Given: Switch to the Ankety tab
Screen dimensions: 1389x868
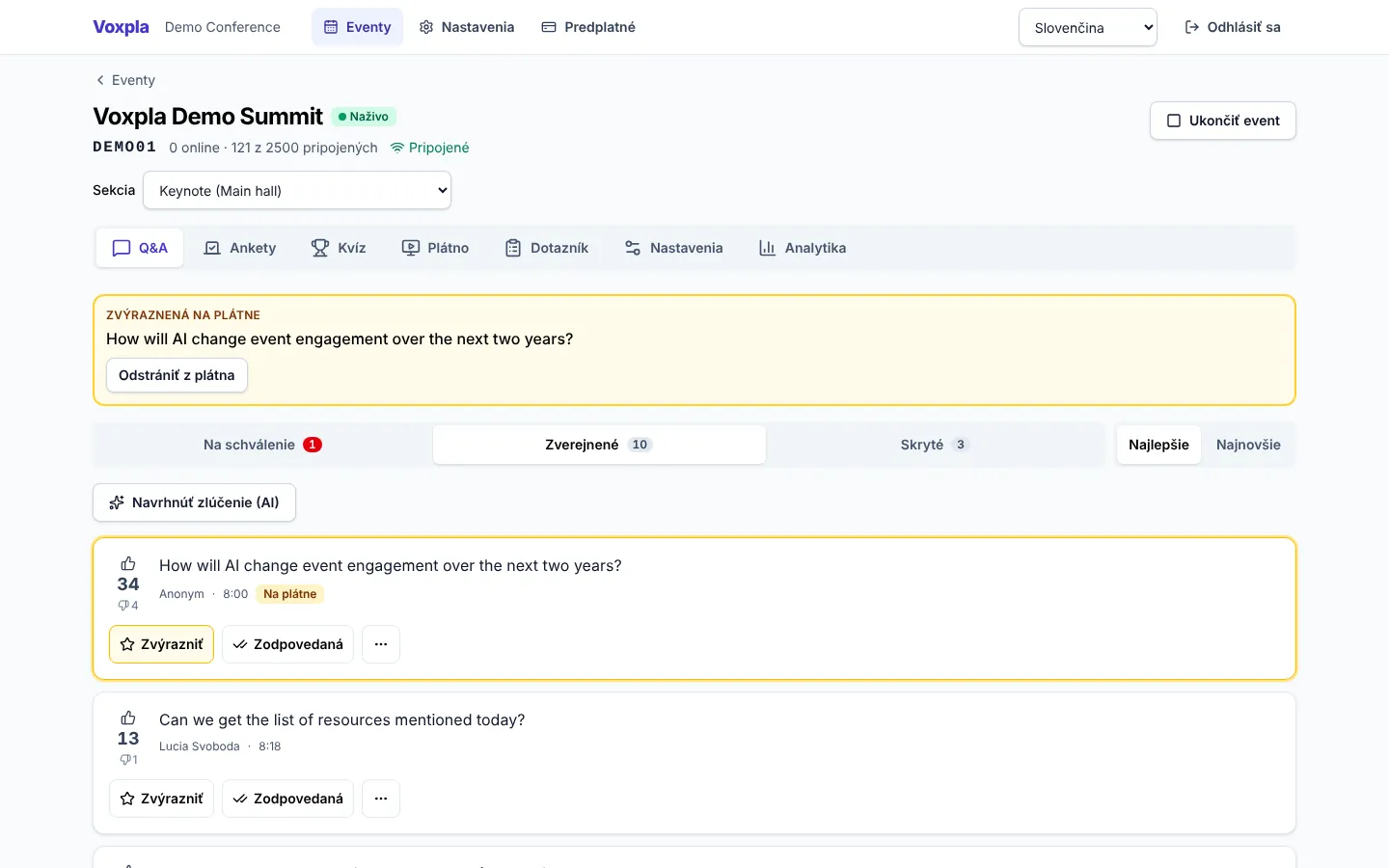Looking at the screenshot, I should 240,248.
